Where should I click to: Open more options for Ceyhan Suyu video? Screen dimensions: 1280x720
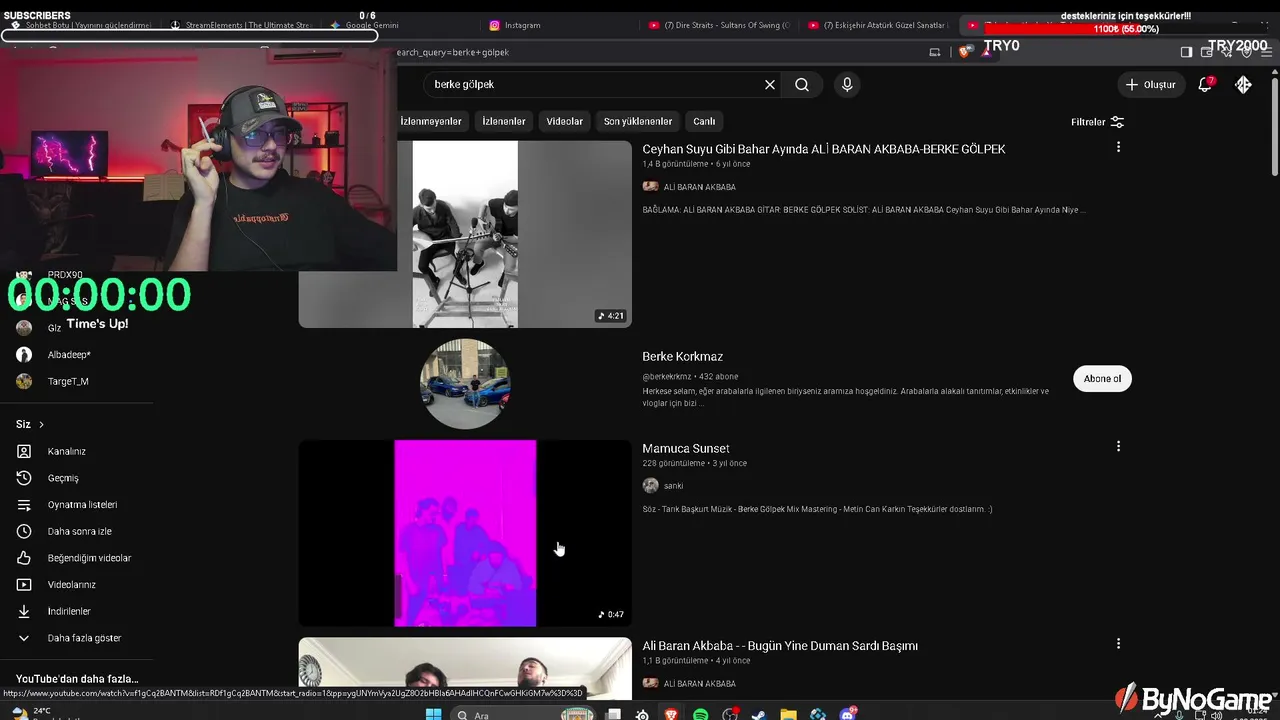(x=1118, y=147)
